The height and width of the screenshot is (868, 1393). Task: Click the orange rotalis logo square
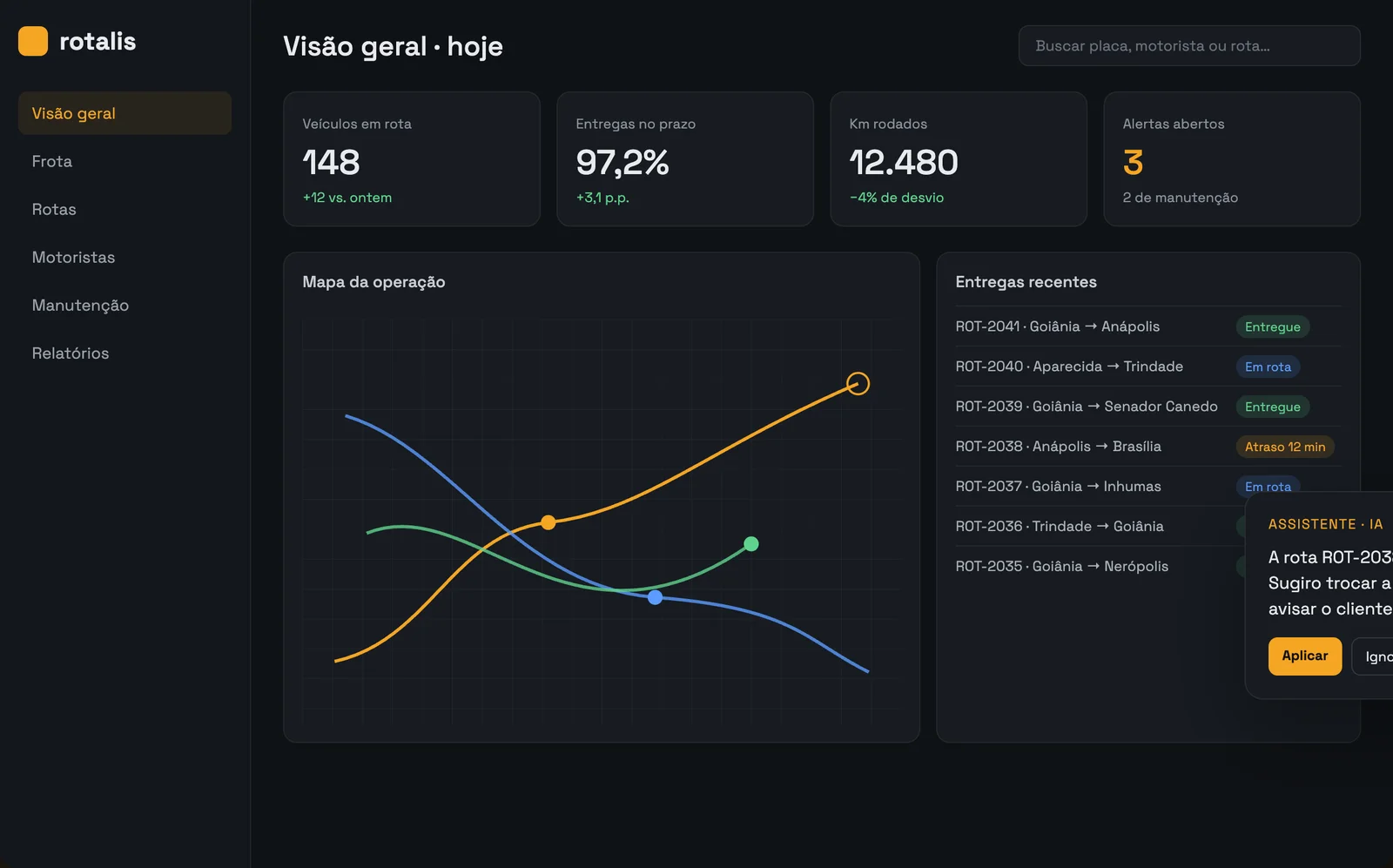(33, 41)
